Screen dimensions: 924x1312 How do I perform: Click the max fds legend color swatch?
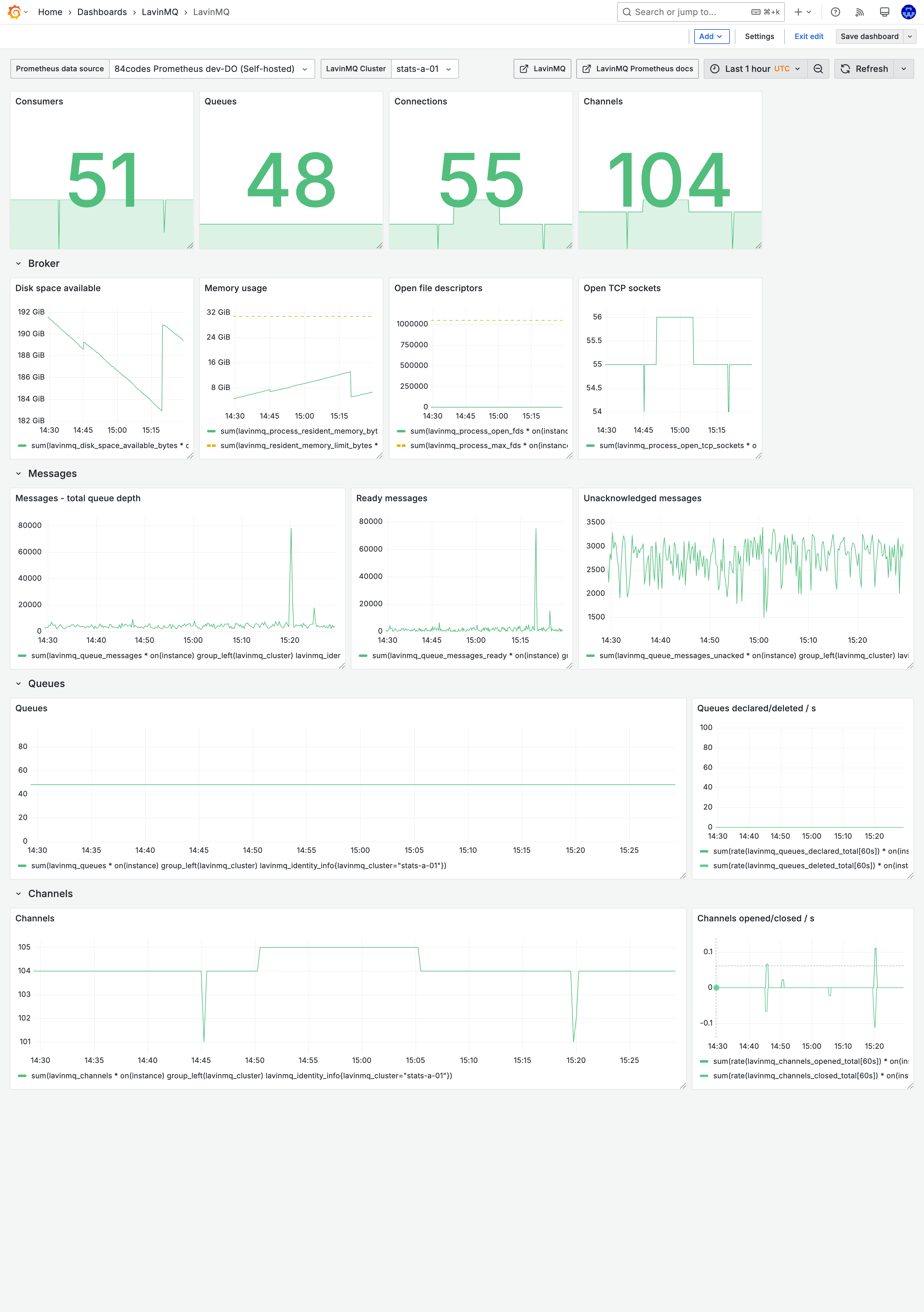401,446
